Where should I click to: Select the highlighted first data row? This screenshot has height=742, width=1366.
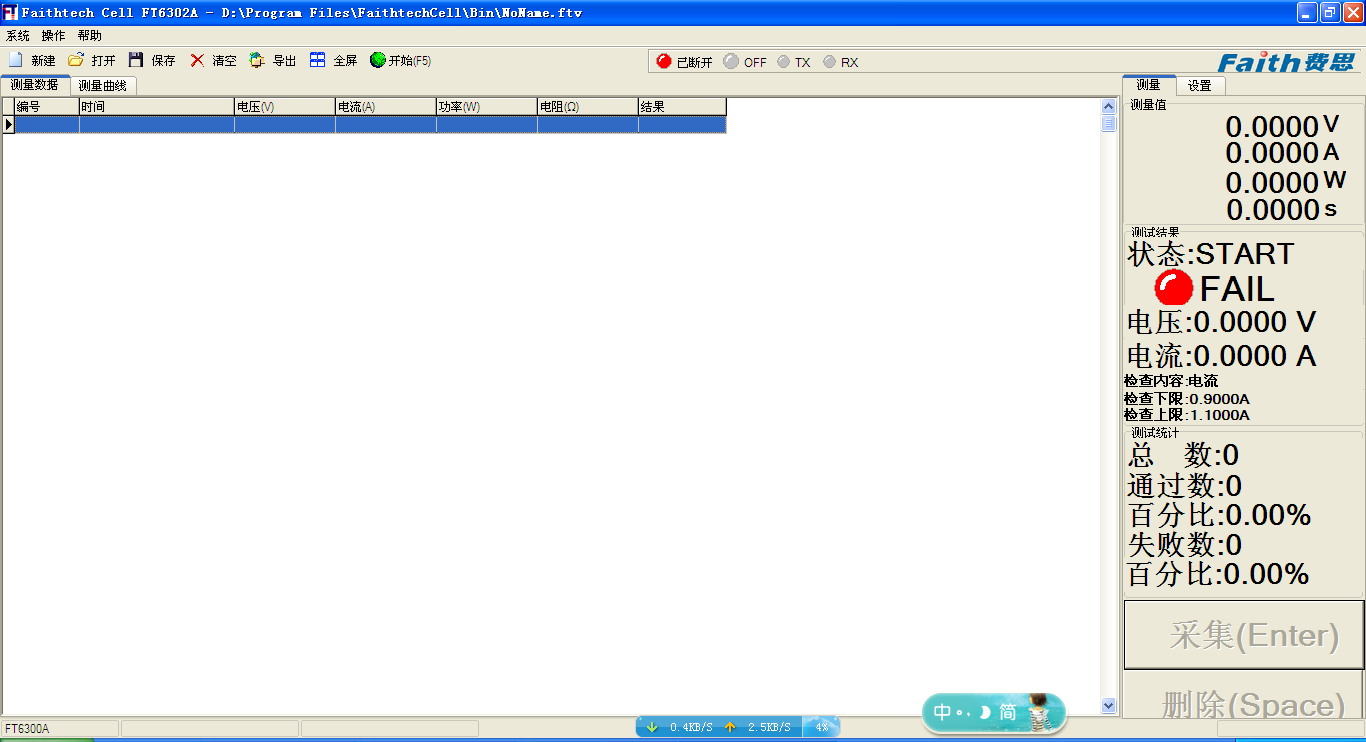click(x=370, y=125)
